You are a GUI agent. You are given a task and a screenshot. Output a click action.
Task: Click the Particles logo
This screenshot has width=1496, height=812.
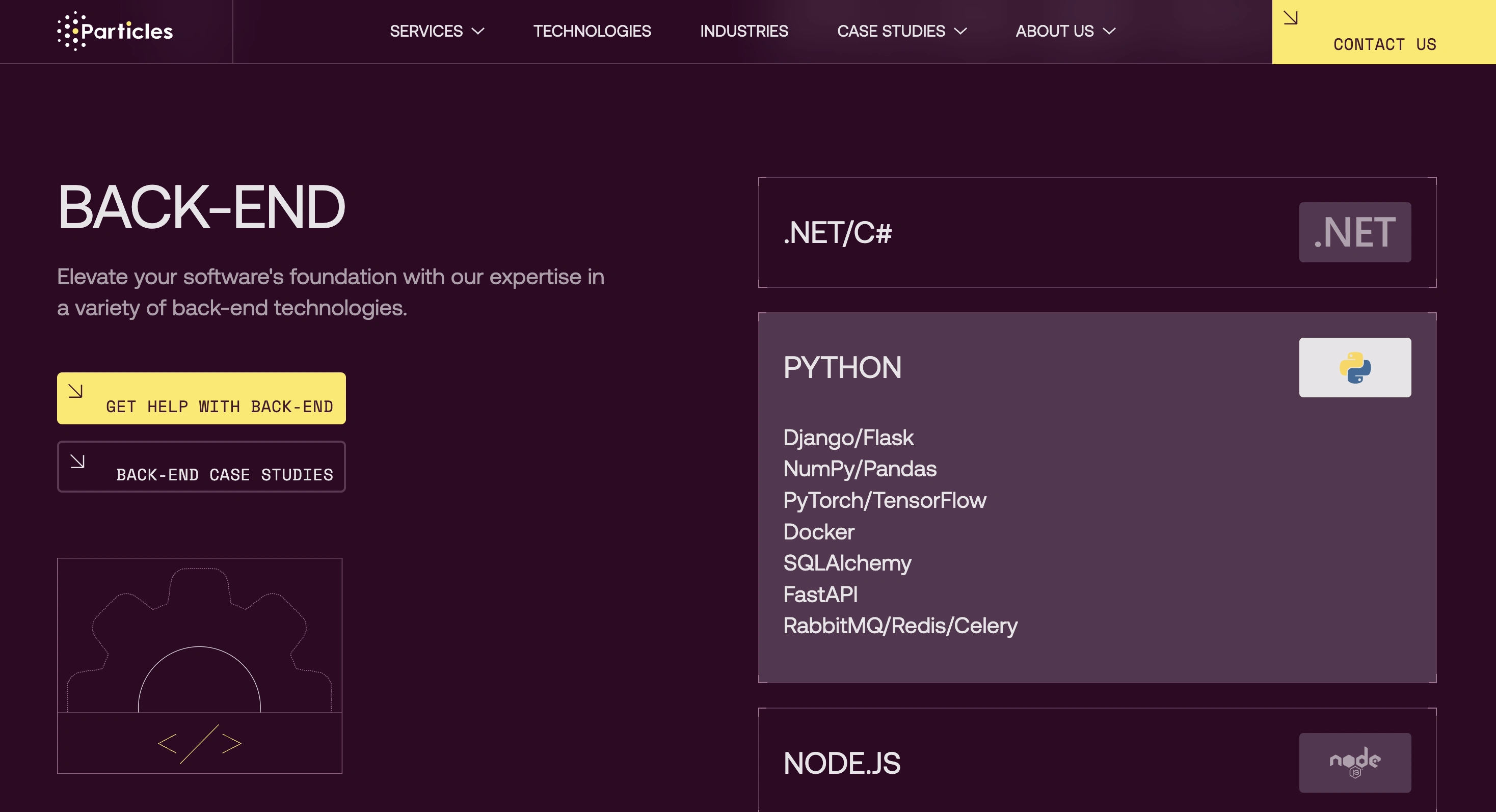click(115, 31)
